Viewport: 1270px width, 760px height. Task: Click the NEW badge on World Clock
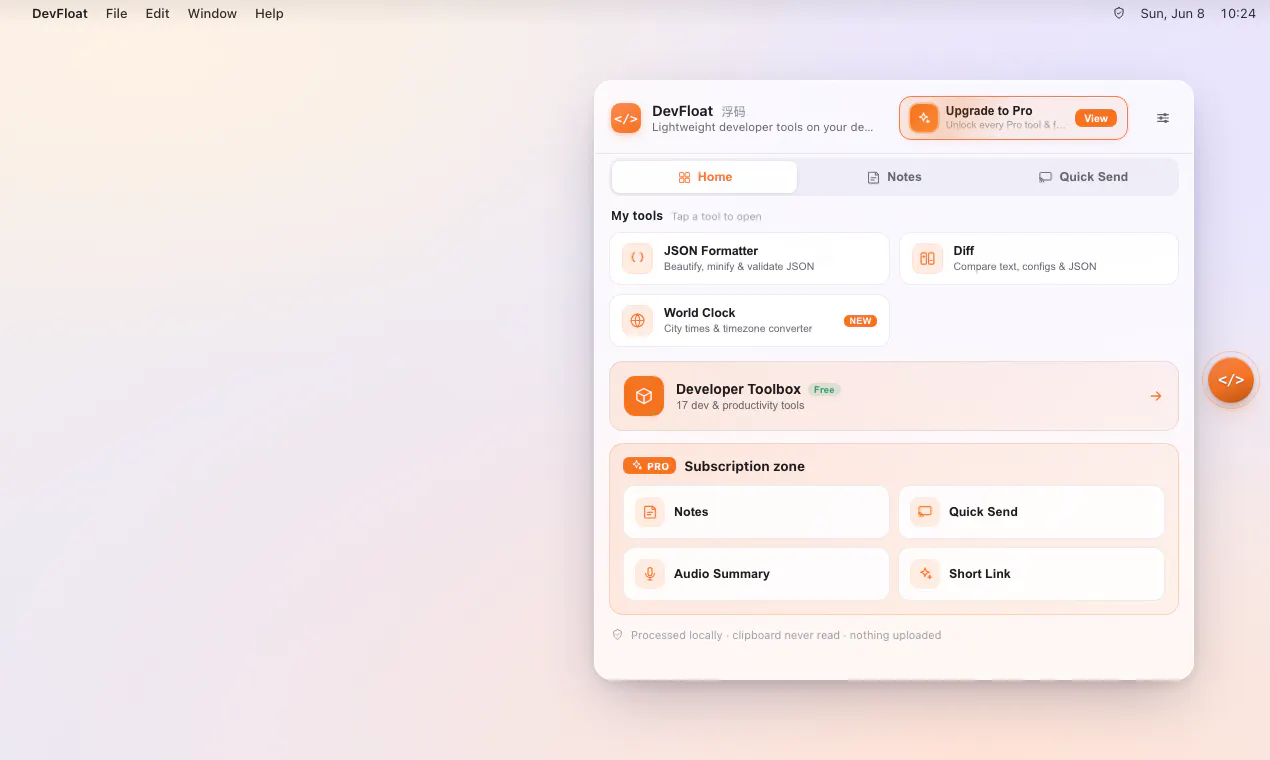coord(860,321)
